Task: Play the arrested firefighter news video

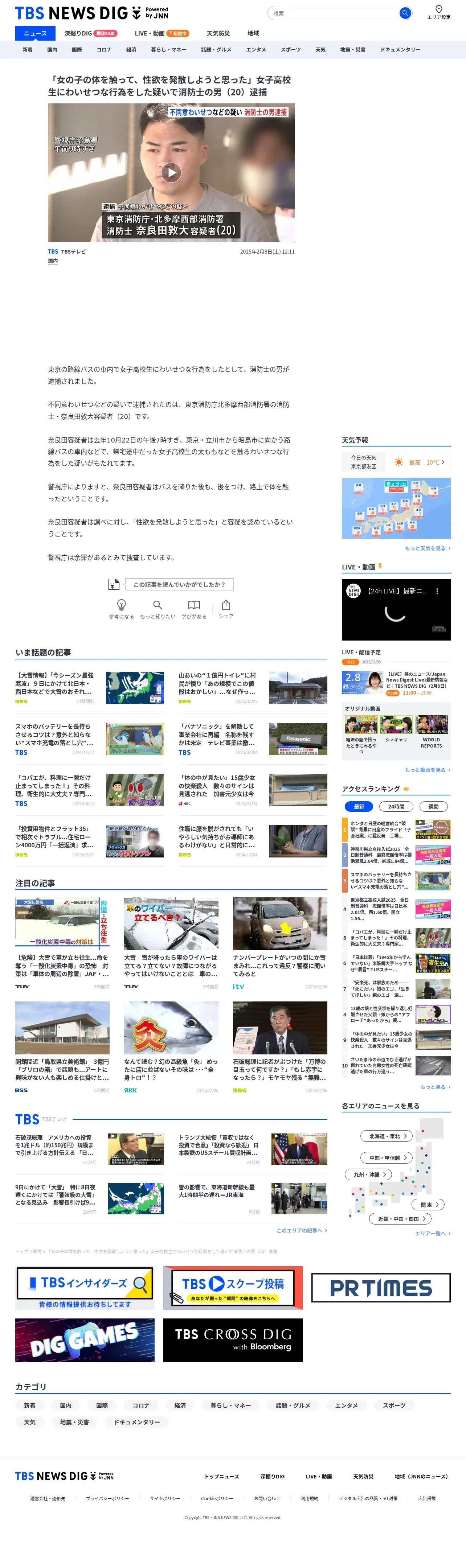Action: point(171,173)
